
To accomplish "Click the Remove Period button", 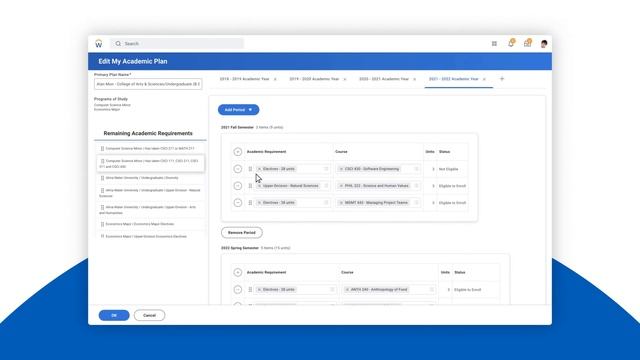I will pos(242,233).
